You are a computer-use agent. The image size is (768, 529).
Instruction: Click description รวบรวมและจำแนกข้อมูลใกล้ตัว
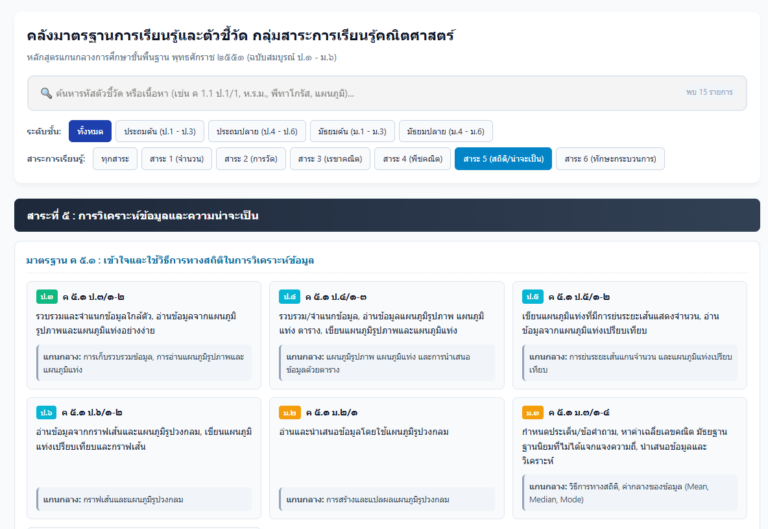tap(136, 323)
